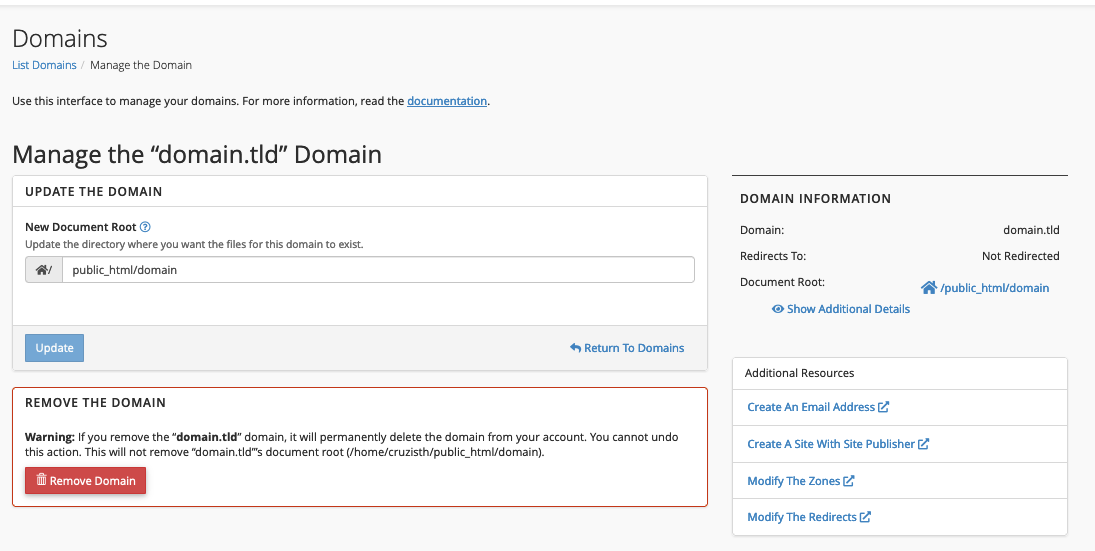This screenshot has height=551, width=1095.
Task: Open the /public_html/domain document root link
Action: coord(995,288)
